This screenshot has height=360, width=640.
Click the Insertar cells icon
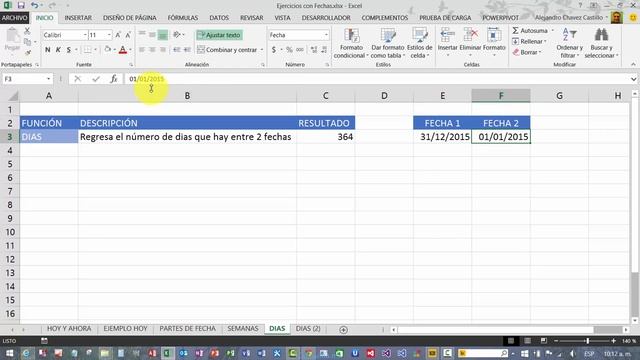click(447, 36)
